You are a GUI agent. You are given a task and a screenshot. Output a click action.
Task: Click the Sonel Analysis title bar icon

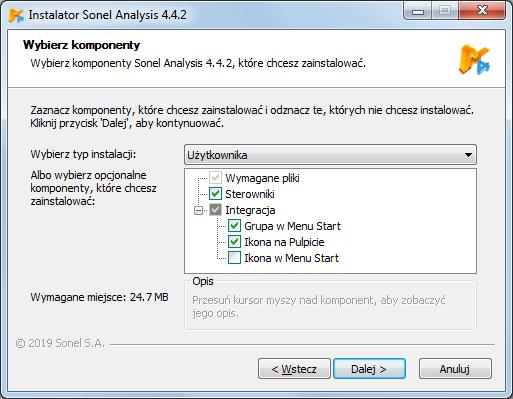16,15
